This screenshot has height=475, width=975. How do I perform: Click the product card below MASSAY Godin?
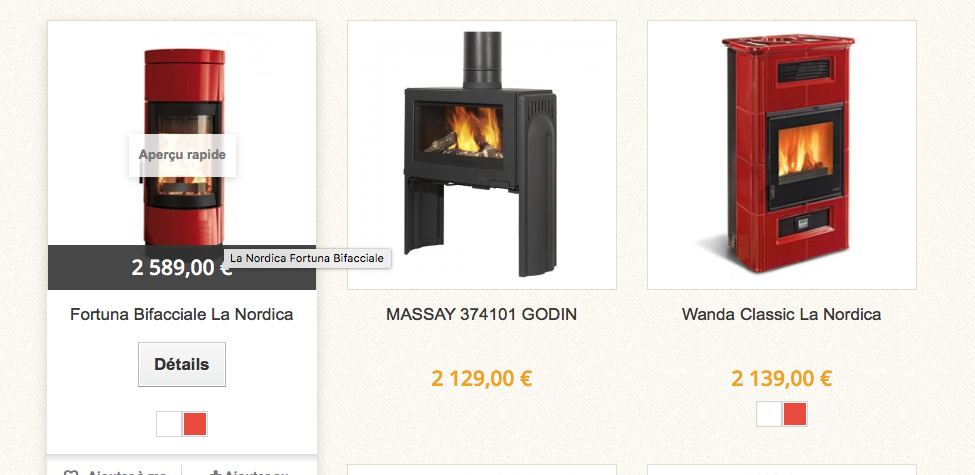[x=482, y=470]
